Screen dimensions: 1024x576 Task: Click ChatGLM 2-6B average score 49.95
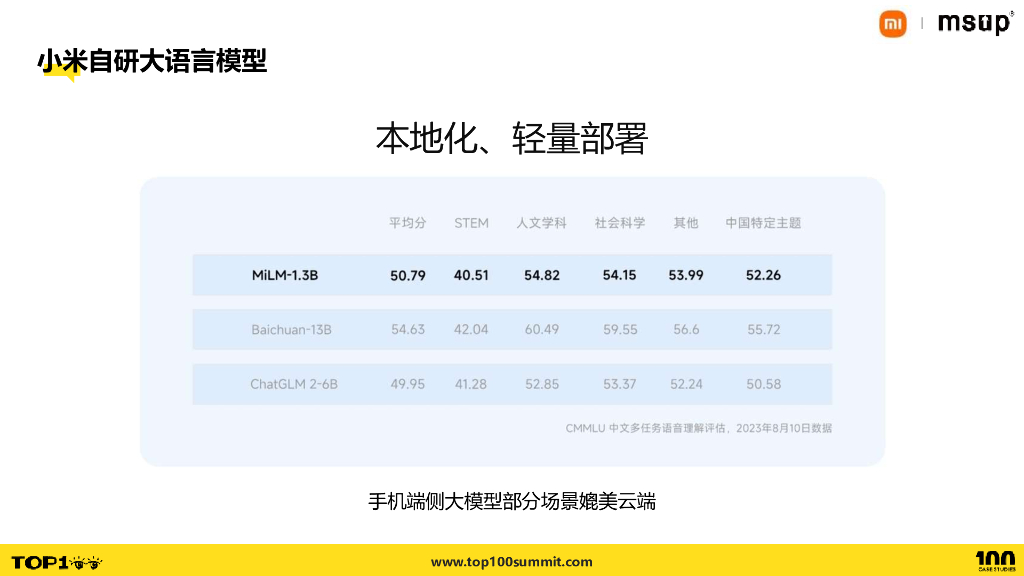point(408,385)
